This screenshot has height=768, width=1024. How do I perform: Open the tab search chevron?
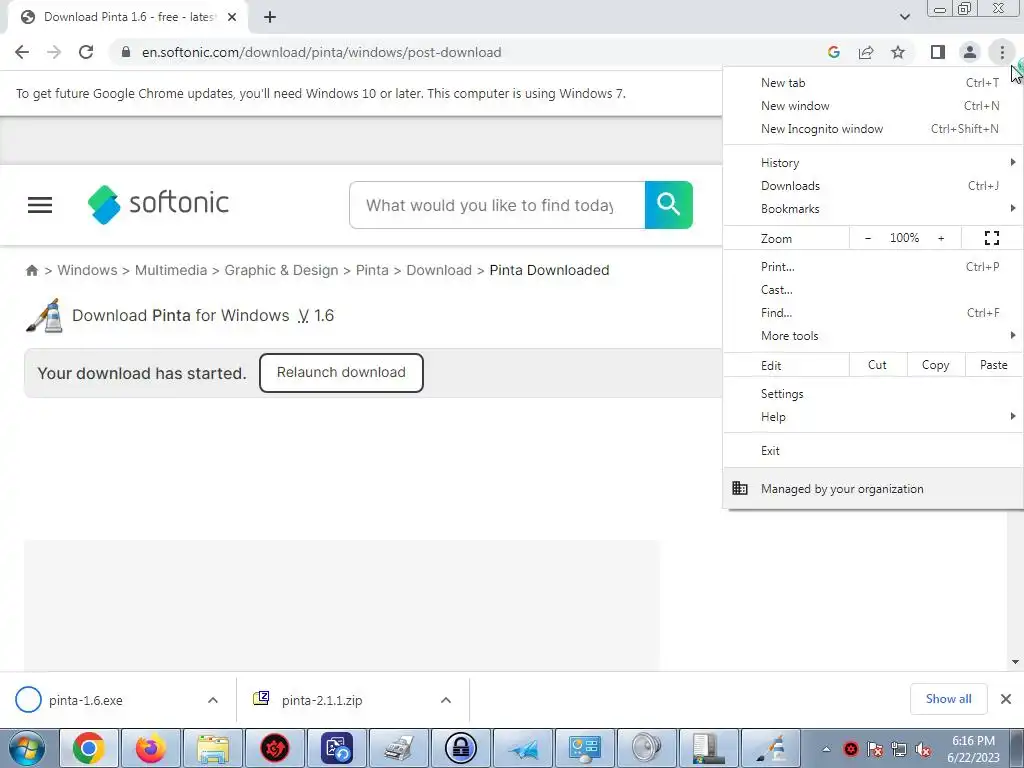[904, 17]
